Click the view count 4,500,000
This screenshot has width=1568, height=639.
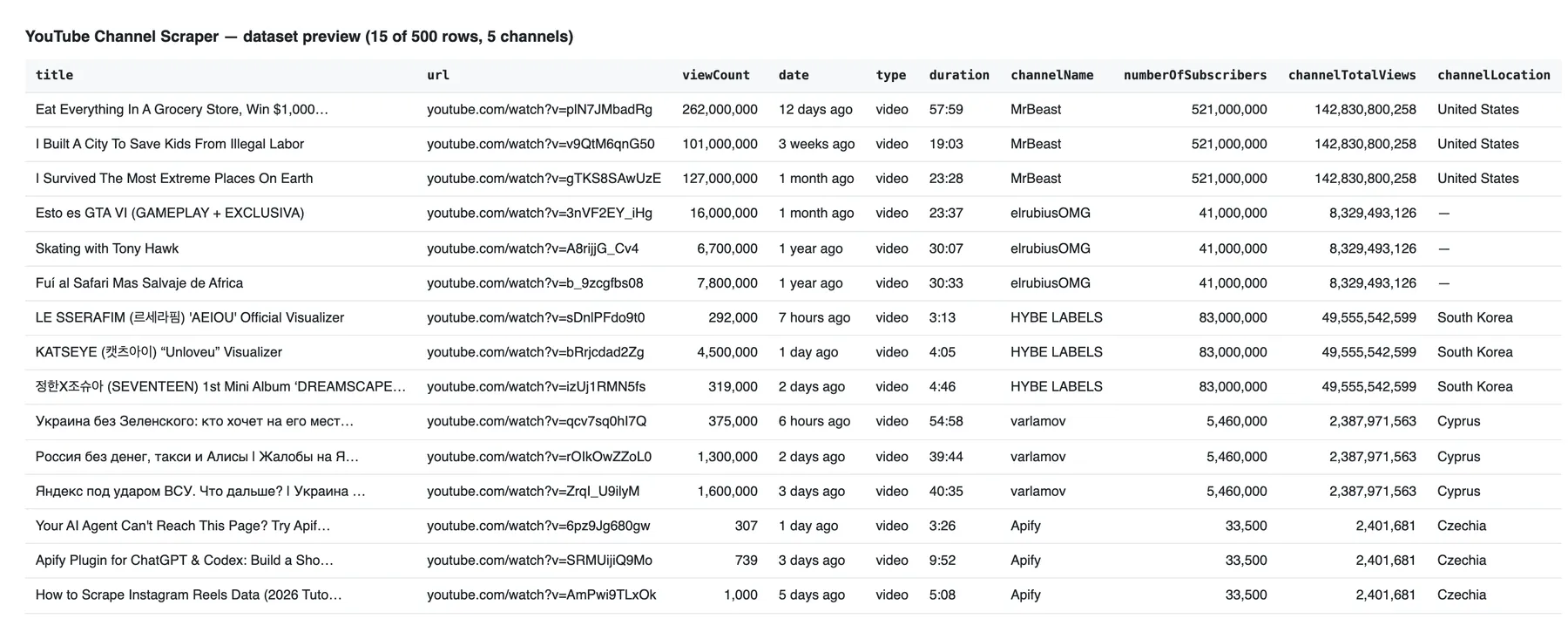(x=727, y=352)
